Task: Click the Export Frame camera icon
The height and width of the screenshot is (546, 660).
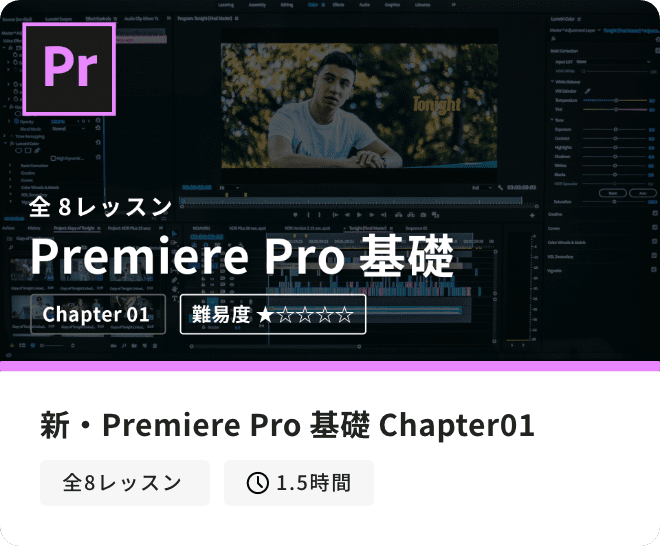Action: [423, 215]
